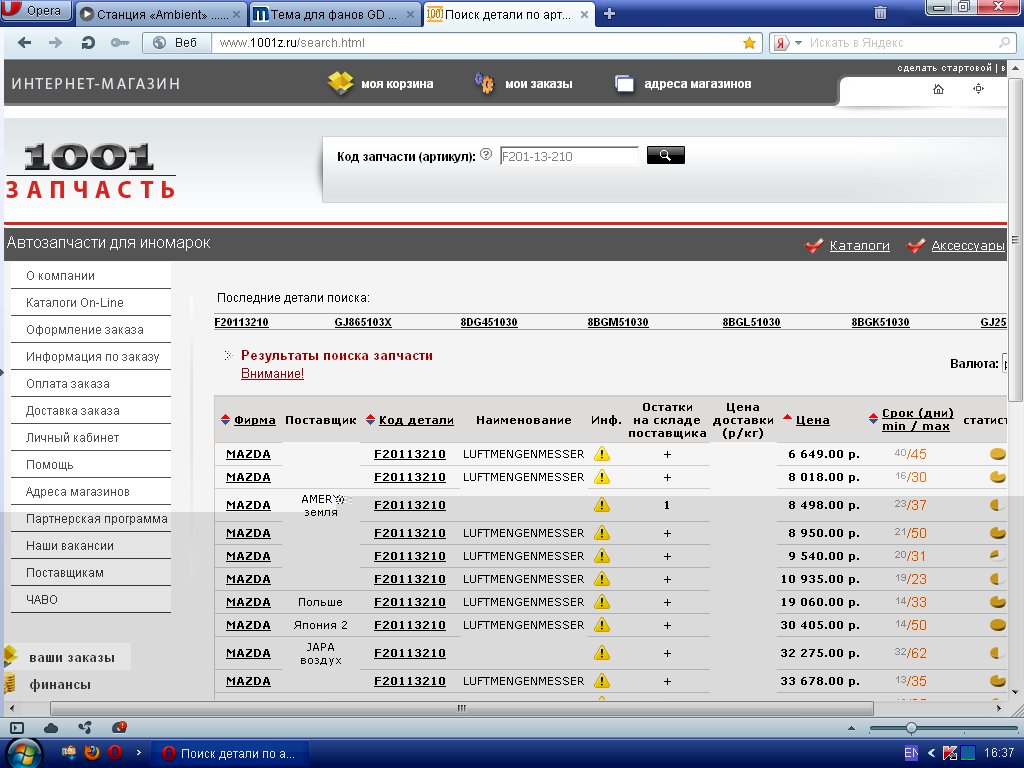
Task: Click the article code input field
Action: tap(569, 156)
